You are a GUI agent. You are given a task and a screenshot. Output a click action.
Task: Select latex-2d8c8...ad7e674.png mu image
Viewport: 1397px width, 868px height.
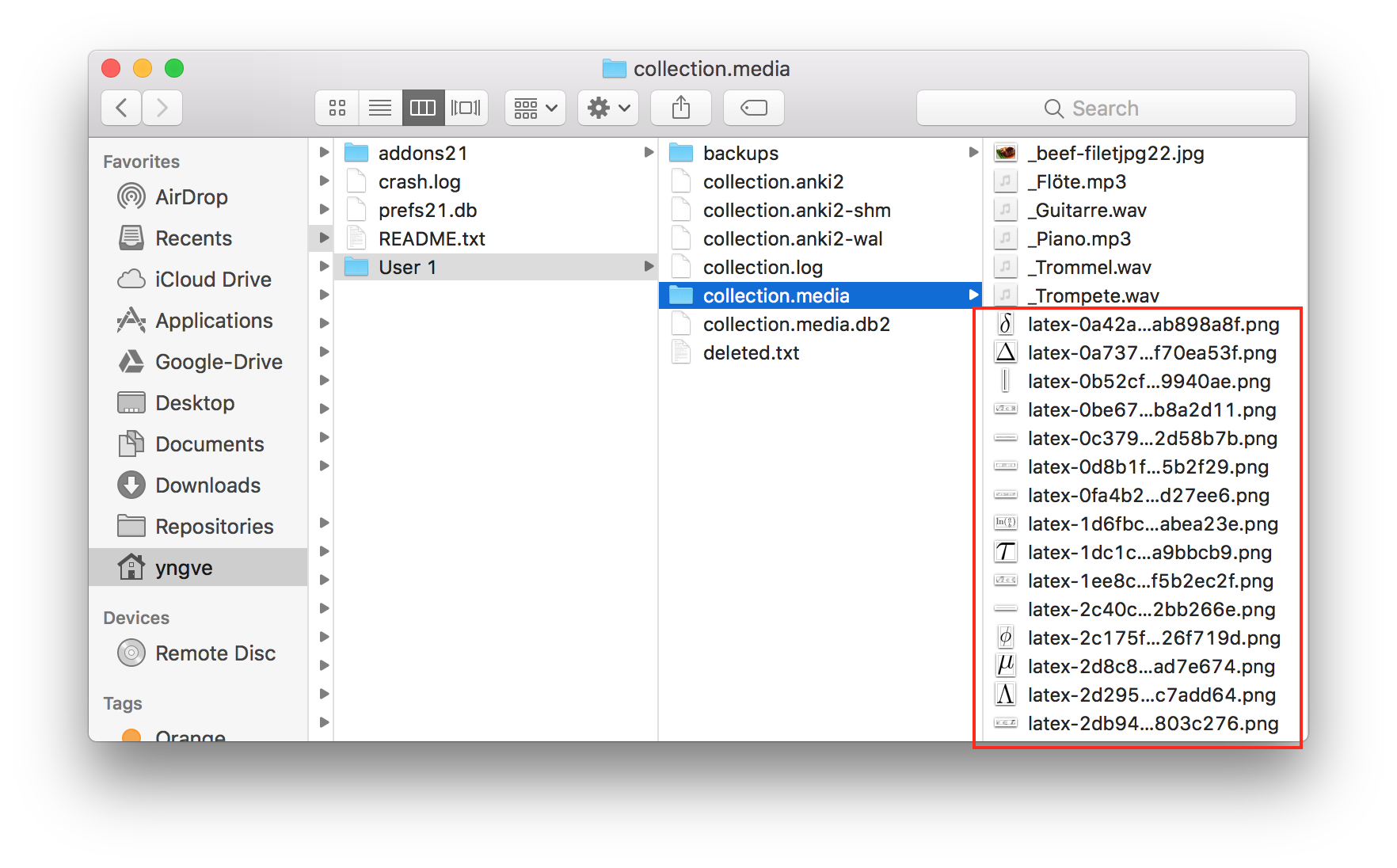[1145, 666]
